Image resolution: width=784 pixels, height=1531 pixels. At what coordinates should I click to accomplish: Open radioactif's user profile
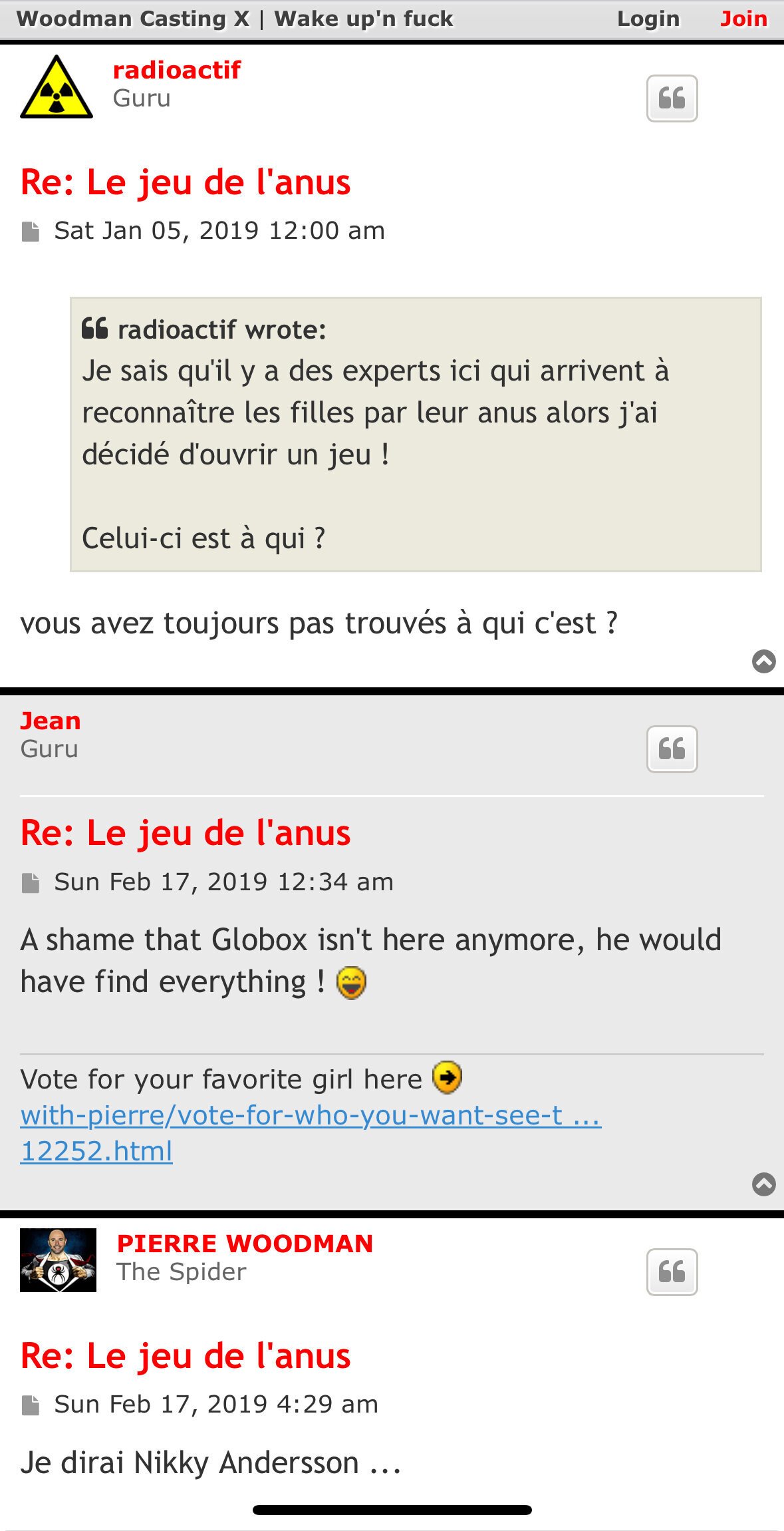click(x=177, y=70)
